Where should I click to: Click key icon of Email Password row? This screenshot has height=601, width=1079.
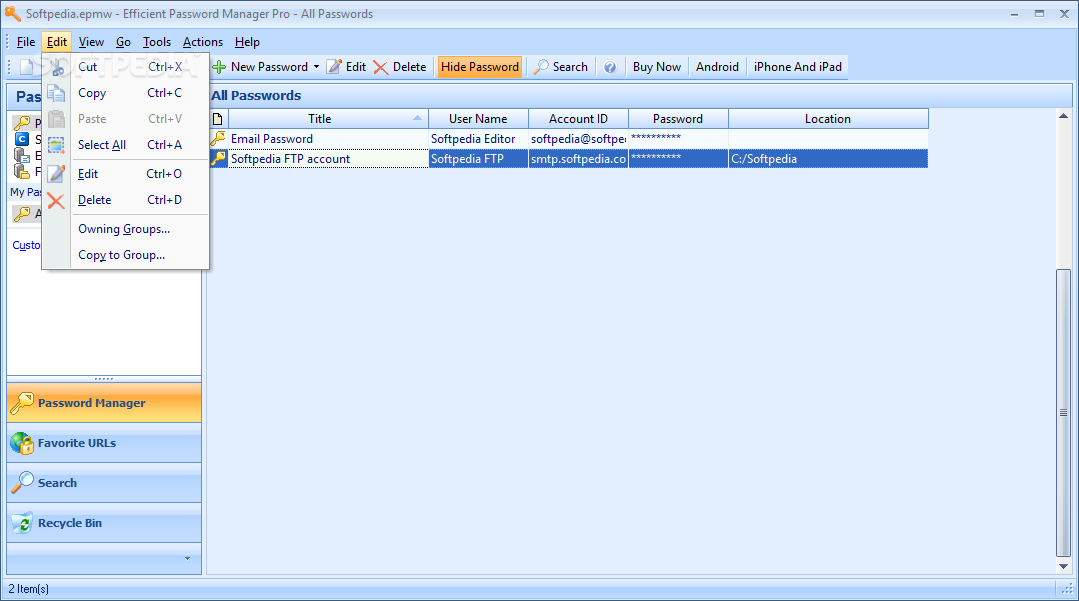tap(218, 138)
